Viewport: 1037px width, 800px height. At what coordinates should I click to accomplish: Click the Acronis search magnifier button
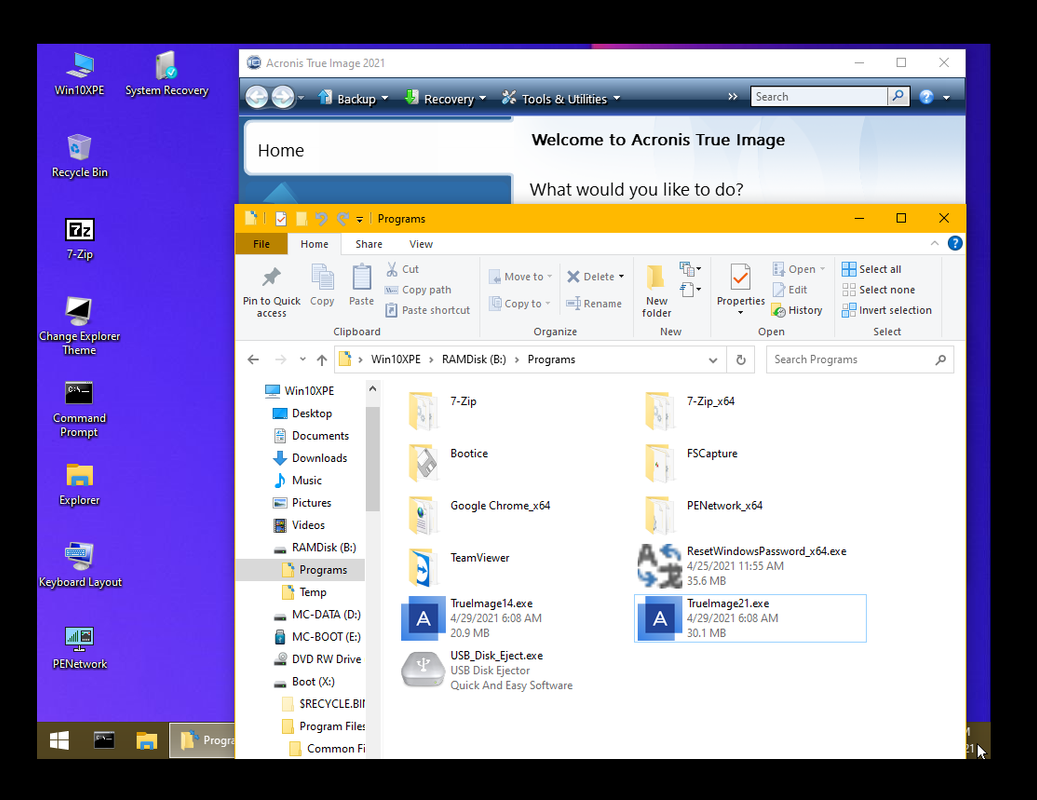898,96
